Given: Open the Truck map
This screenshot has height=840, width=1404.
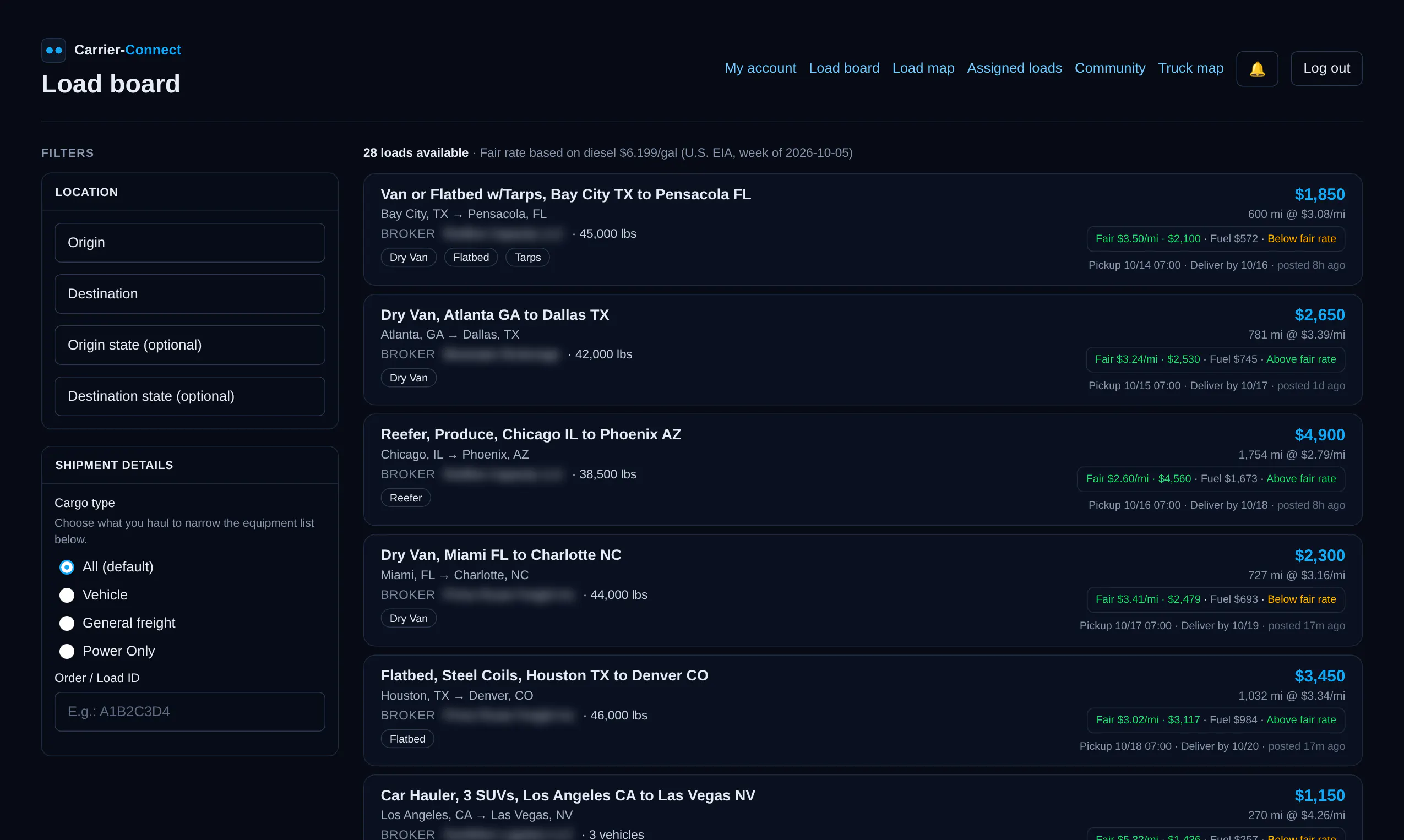Looking at the screenshot, I should [1190, 68].
